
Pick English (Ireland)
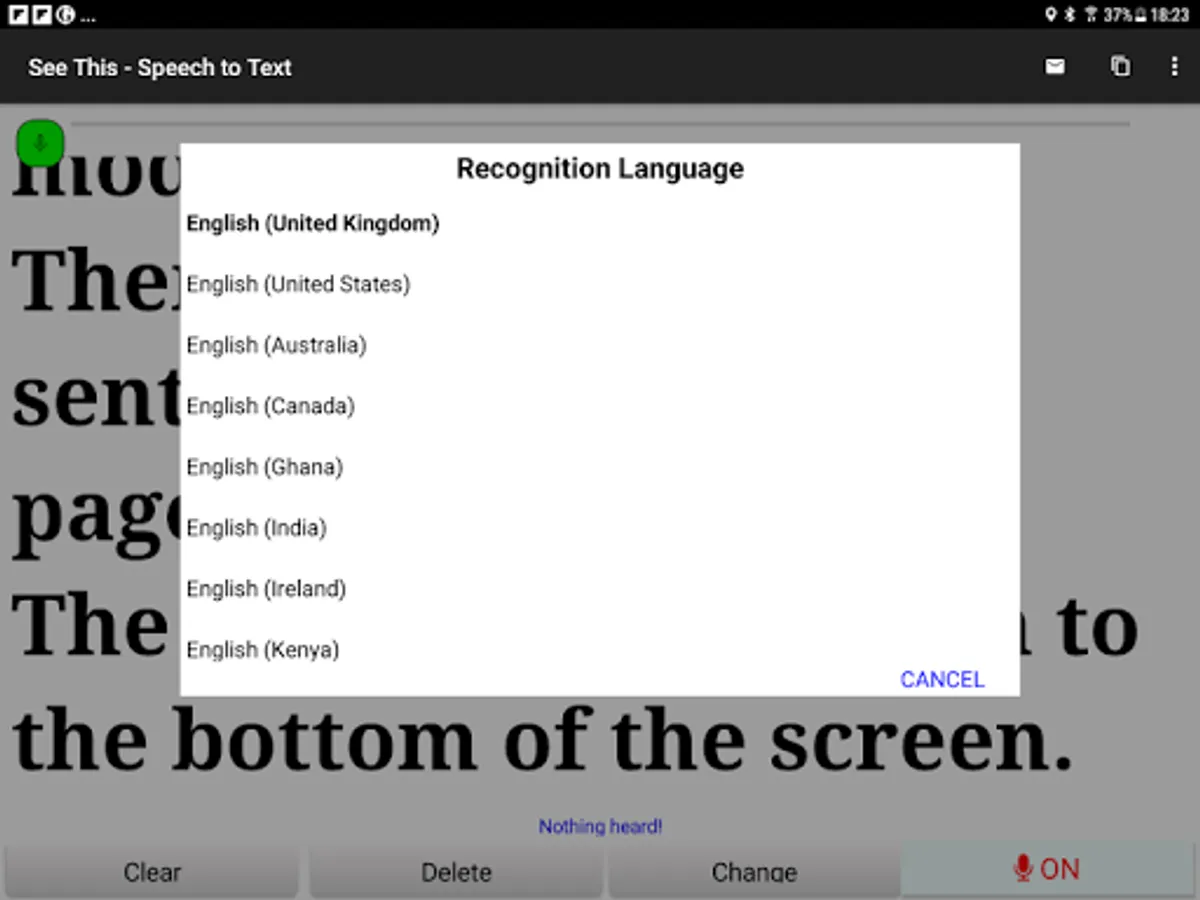[600, 589]
